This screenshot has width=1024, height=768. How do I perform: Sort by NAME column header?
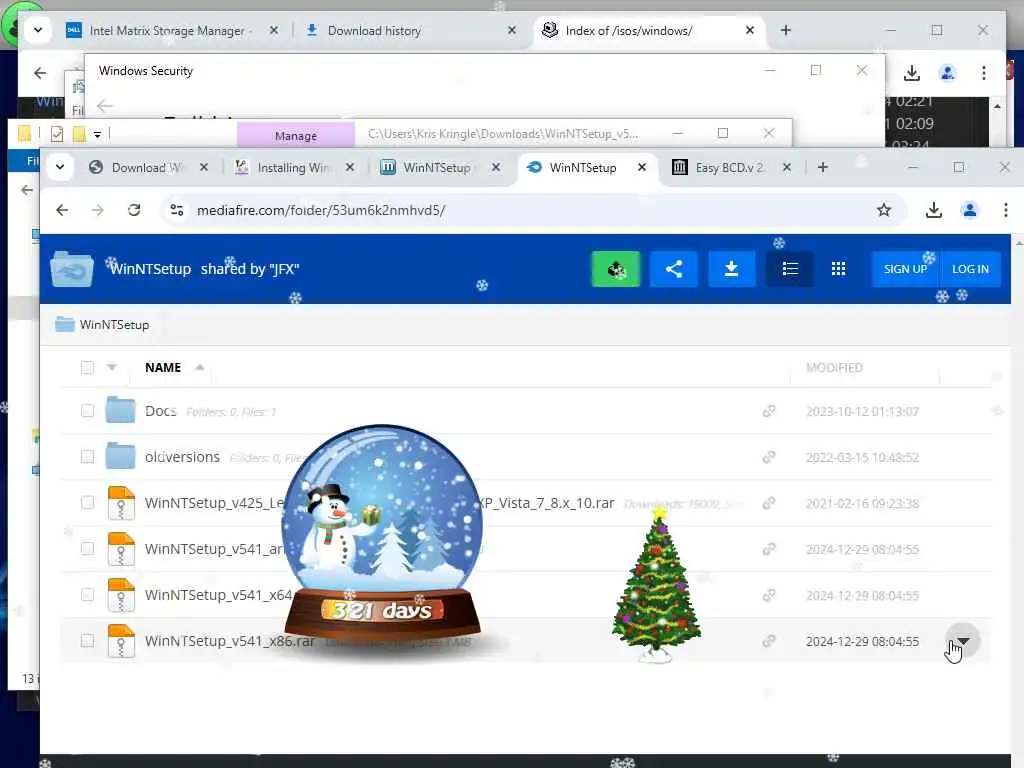[x=163, y=368]
